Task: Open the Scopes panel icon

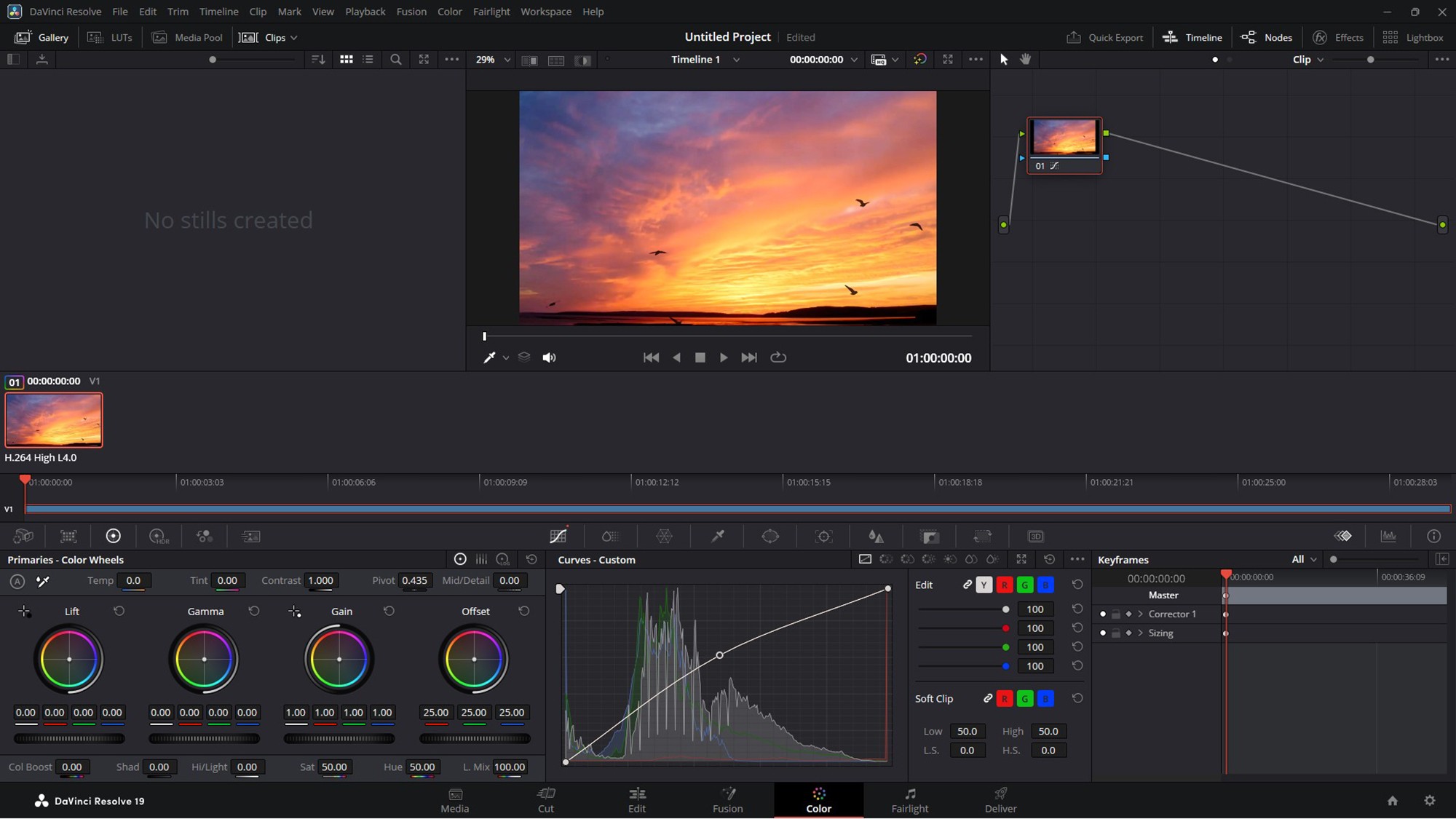Action: click(1388, 537)
